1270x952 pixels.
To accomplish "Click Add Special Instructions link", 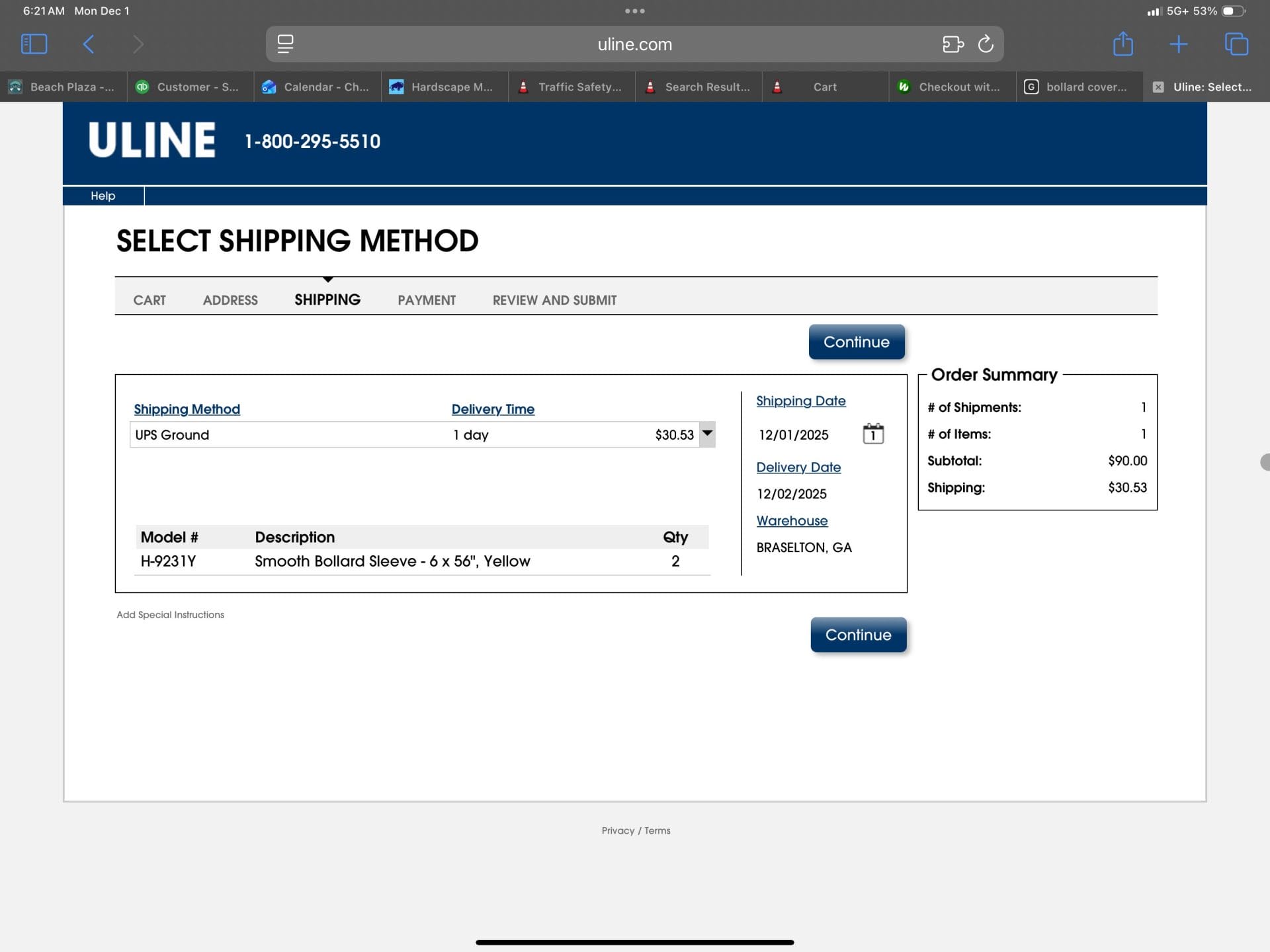I will [171, 615].
